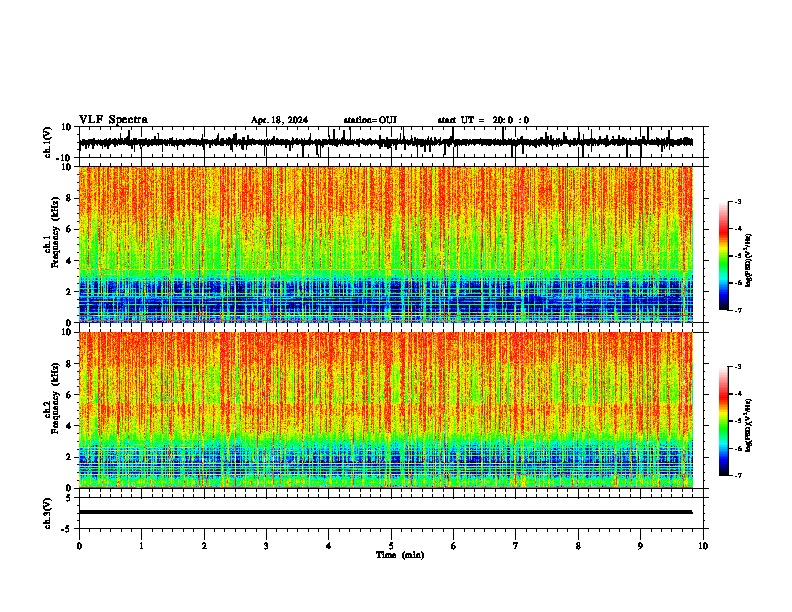Viewport: 792px width, 612px height.
Task: Click the "4" kHz tick on ch.2 spectrogram
Action: click(68, 426)
